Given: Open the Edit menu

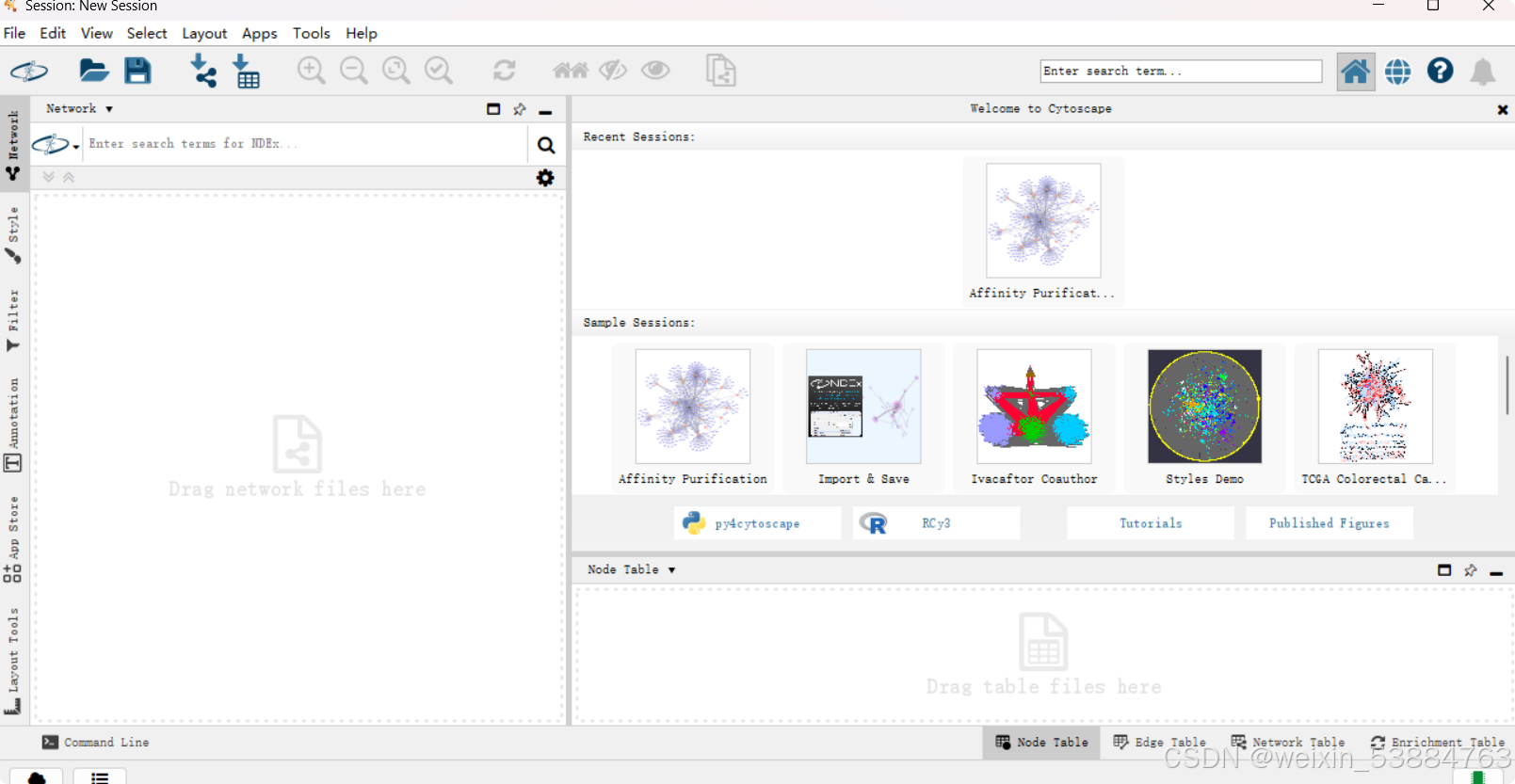Looking at the screenshot, I should click(x=53, y=33).
